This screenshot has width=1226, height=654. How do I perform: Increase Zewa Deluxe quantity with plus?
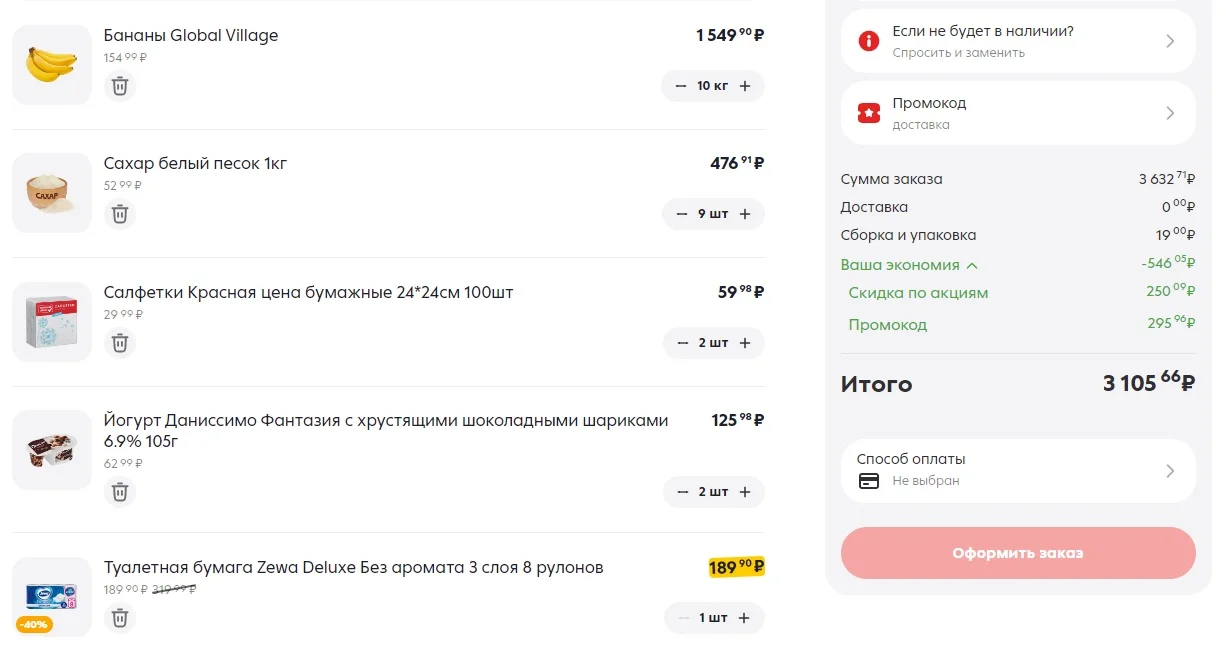point(744,618)
